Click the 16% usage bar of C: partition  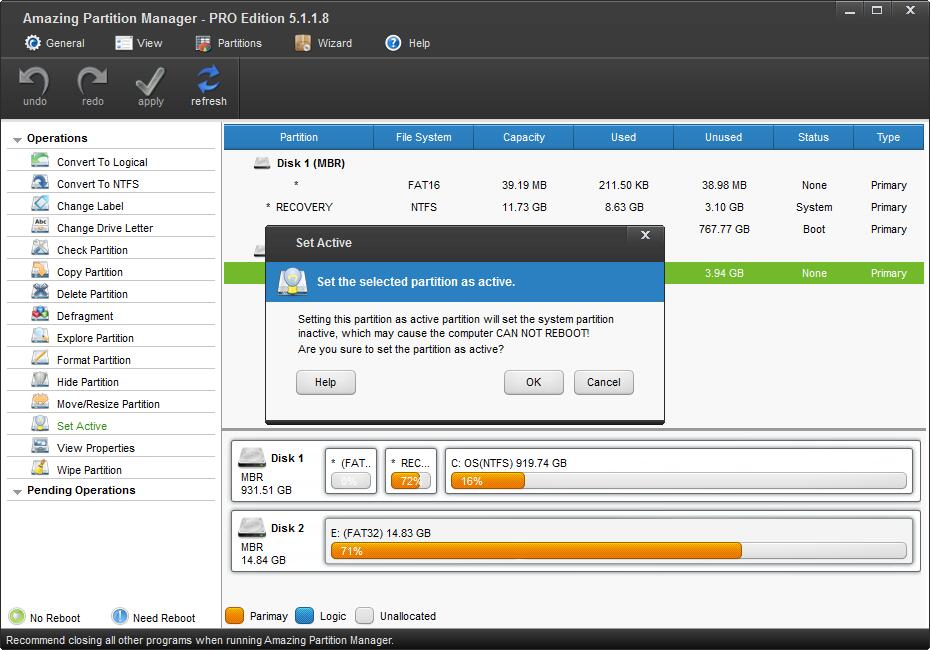point(679,481)
